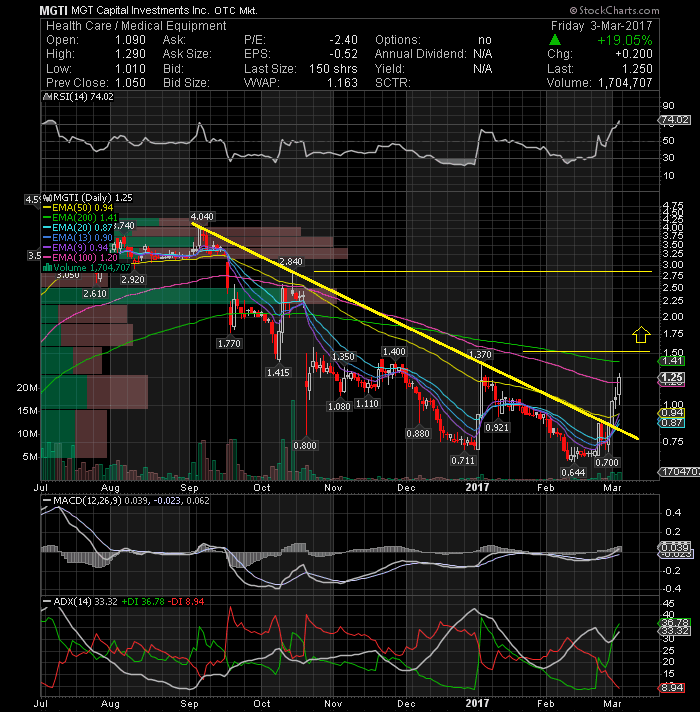Image resolution: width=700 pixels, height=712 pixels.
Task: Click the 'Volume 1,704,707' legend entry
Action: (92, 267)
